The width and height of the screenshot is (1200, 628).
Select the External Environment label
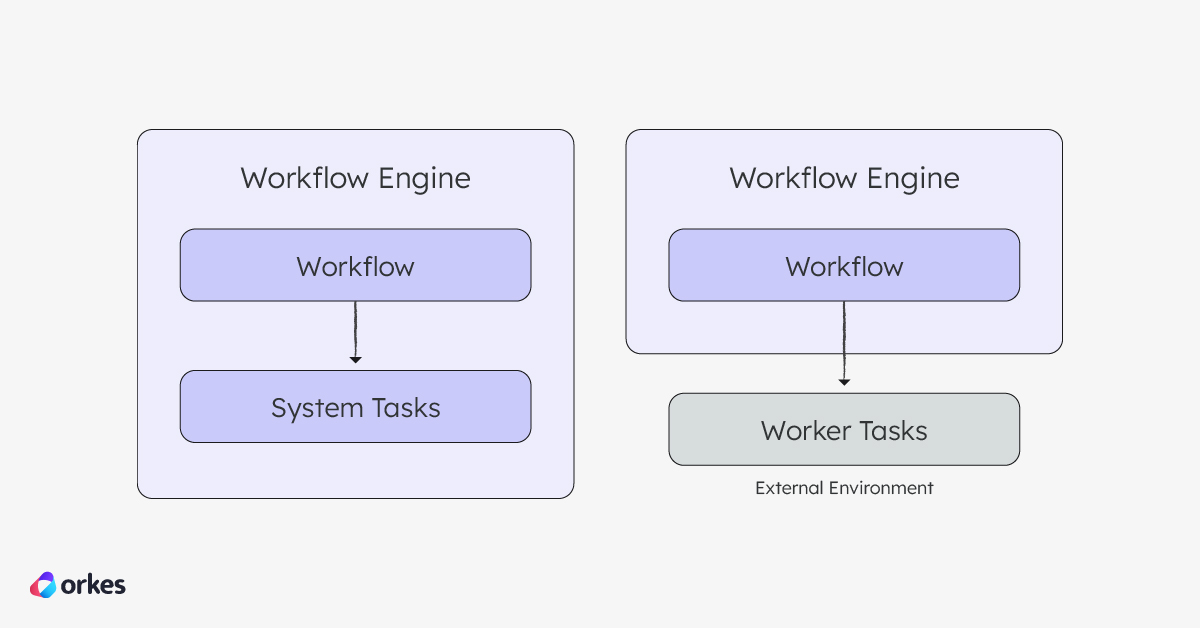point(844,488)
